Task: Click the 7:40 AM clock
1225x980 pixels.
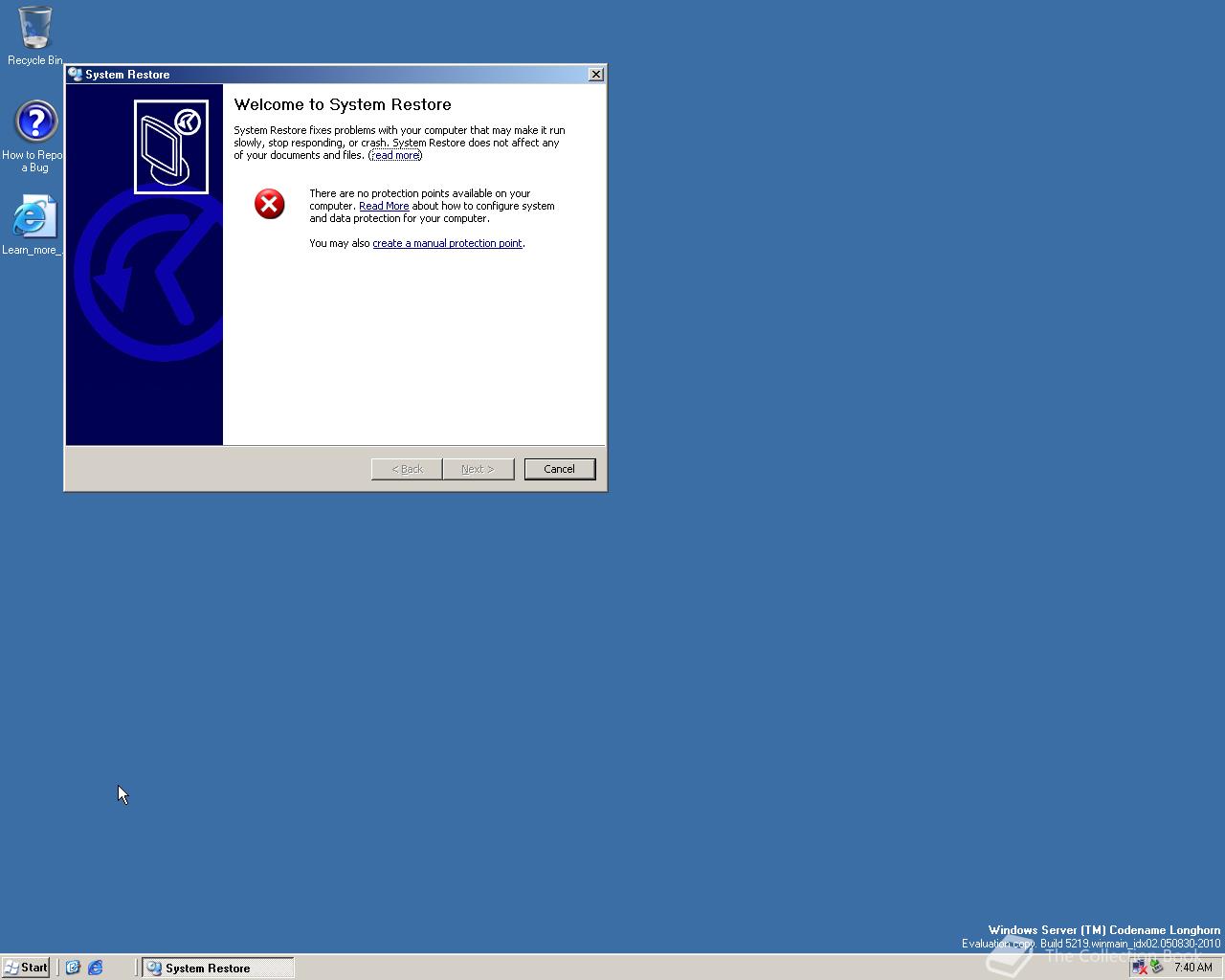Action: point(1193,968)
